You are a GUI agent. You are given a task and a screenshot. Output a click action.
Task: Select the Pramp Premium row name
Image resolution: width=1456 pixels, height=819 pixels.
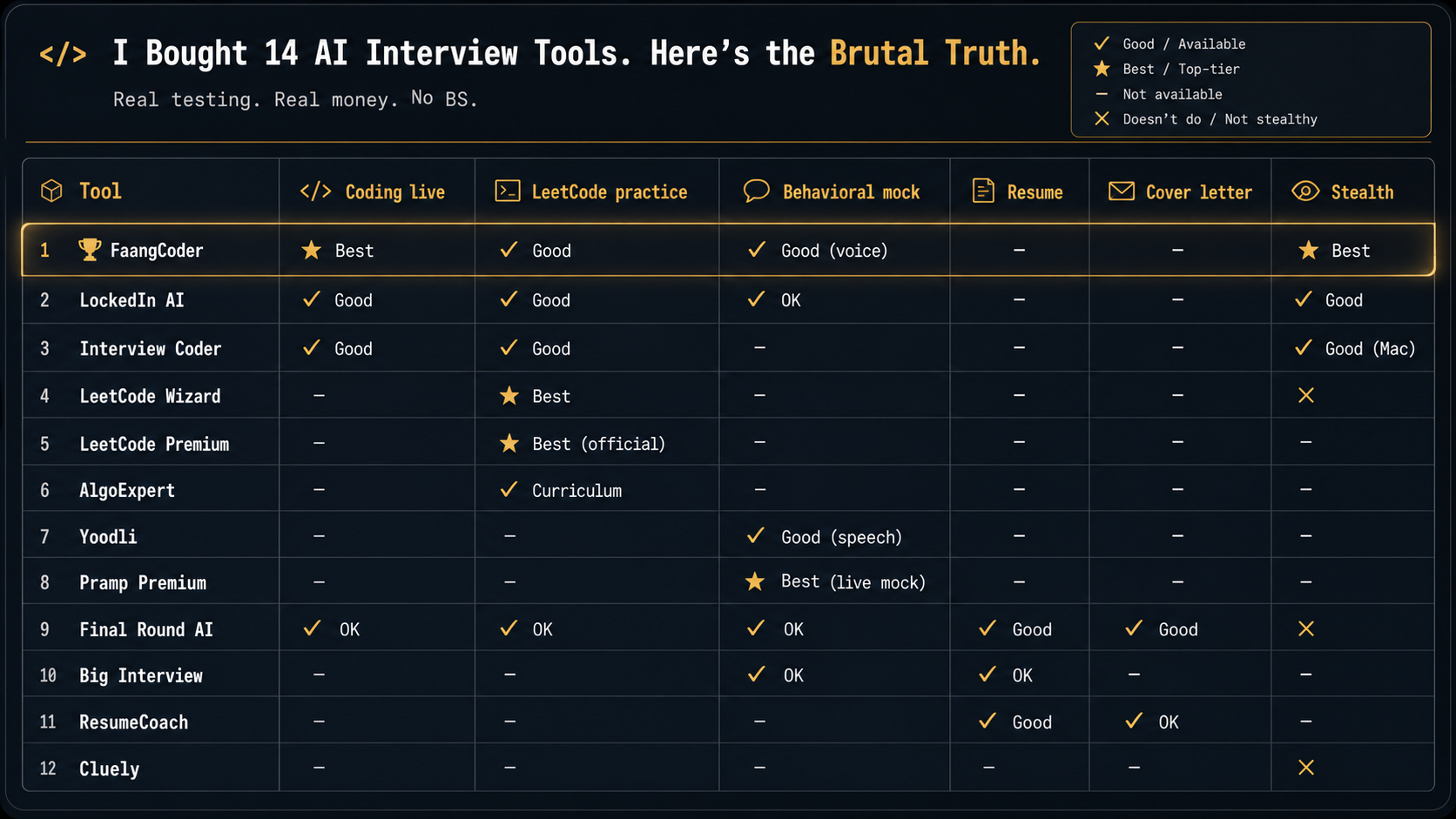point(143,583)
